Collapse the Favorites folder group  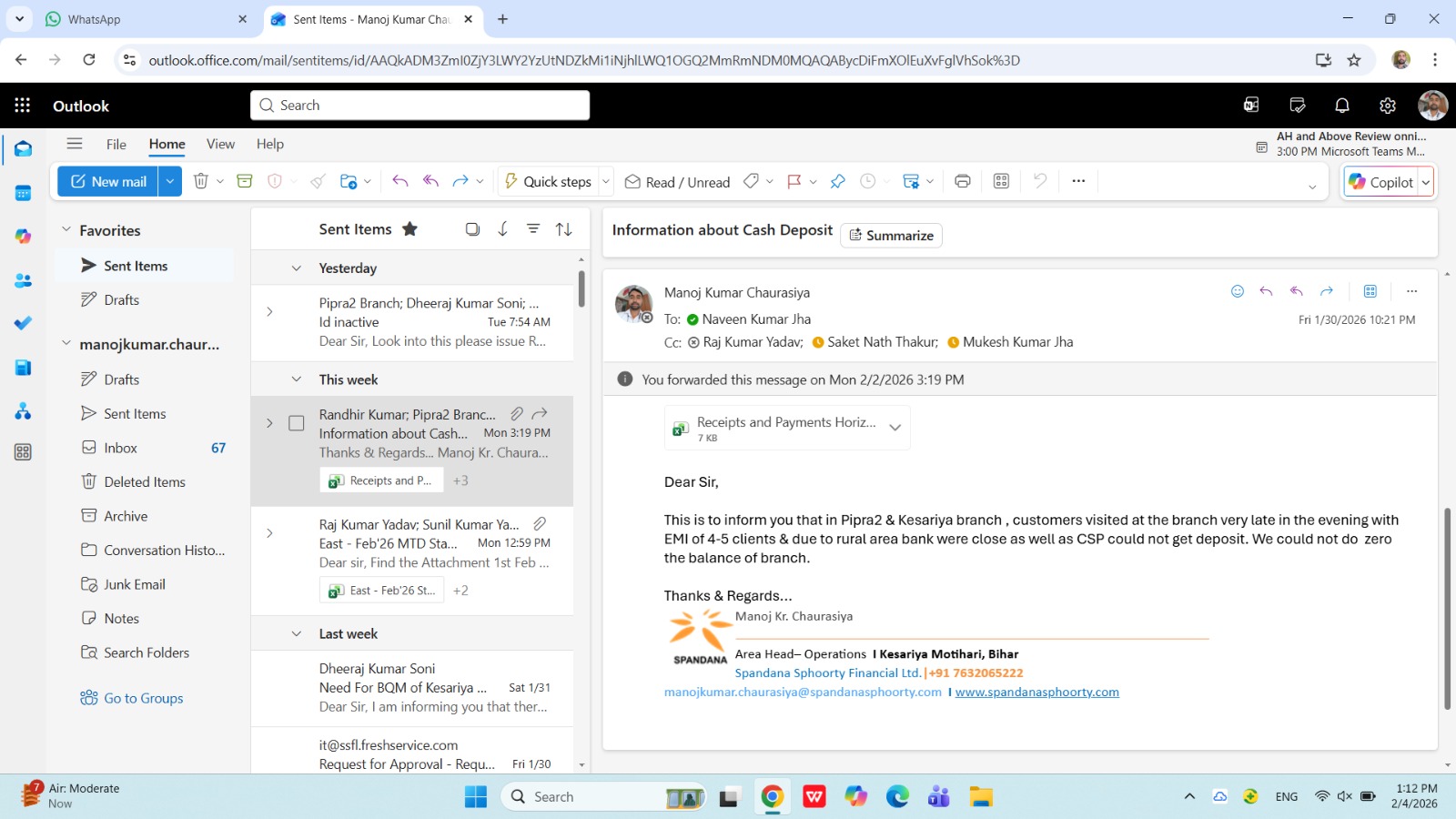coord(66,230)
